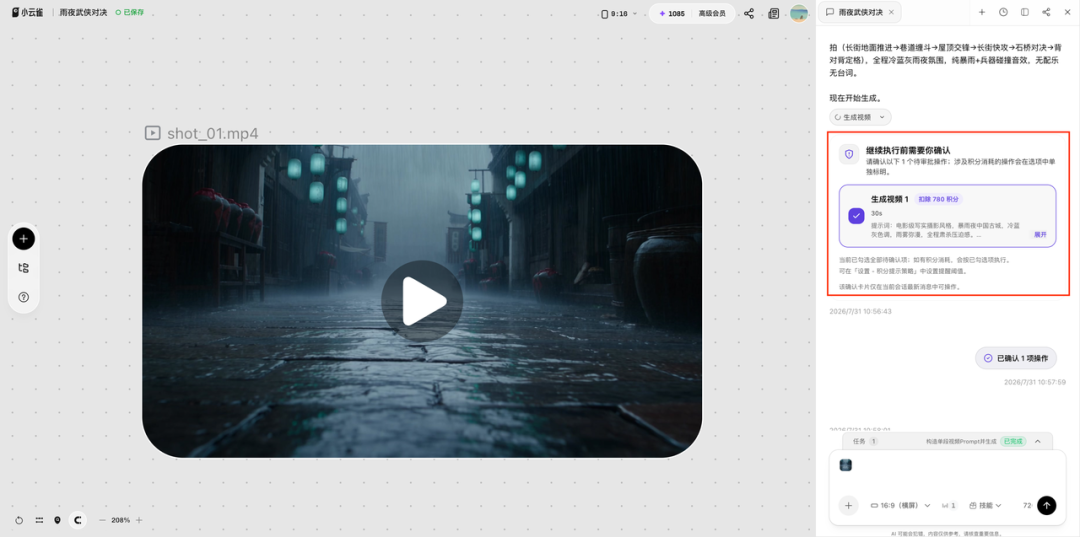This screenshot has height=537, width=1080.
Task: Click the 展开 link in prompt card
Action: tap(1039, 234)
